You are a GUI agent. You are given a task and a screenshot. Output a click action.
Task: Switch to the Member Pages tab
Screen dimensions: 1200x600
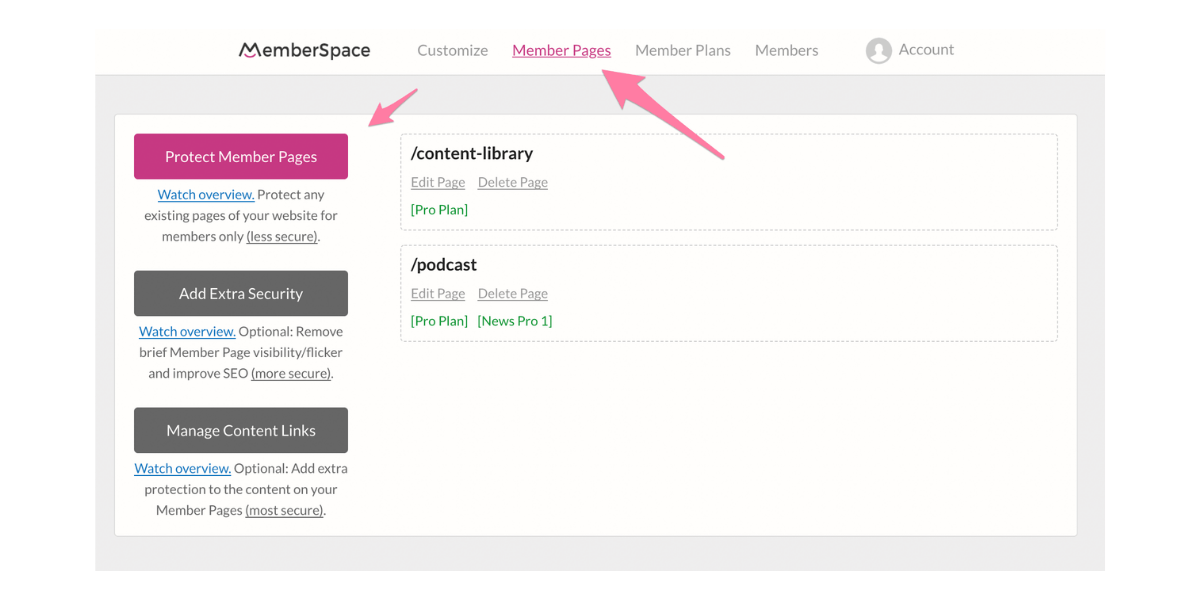[561, 50]
